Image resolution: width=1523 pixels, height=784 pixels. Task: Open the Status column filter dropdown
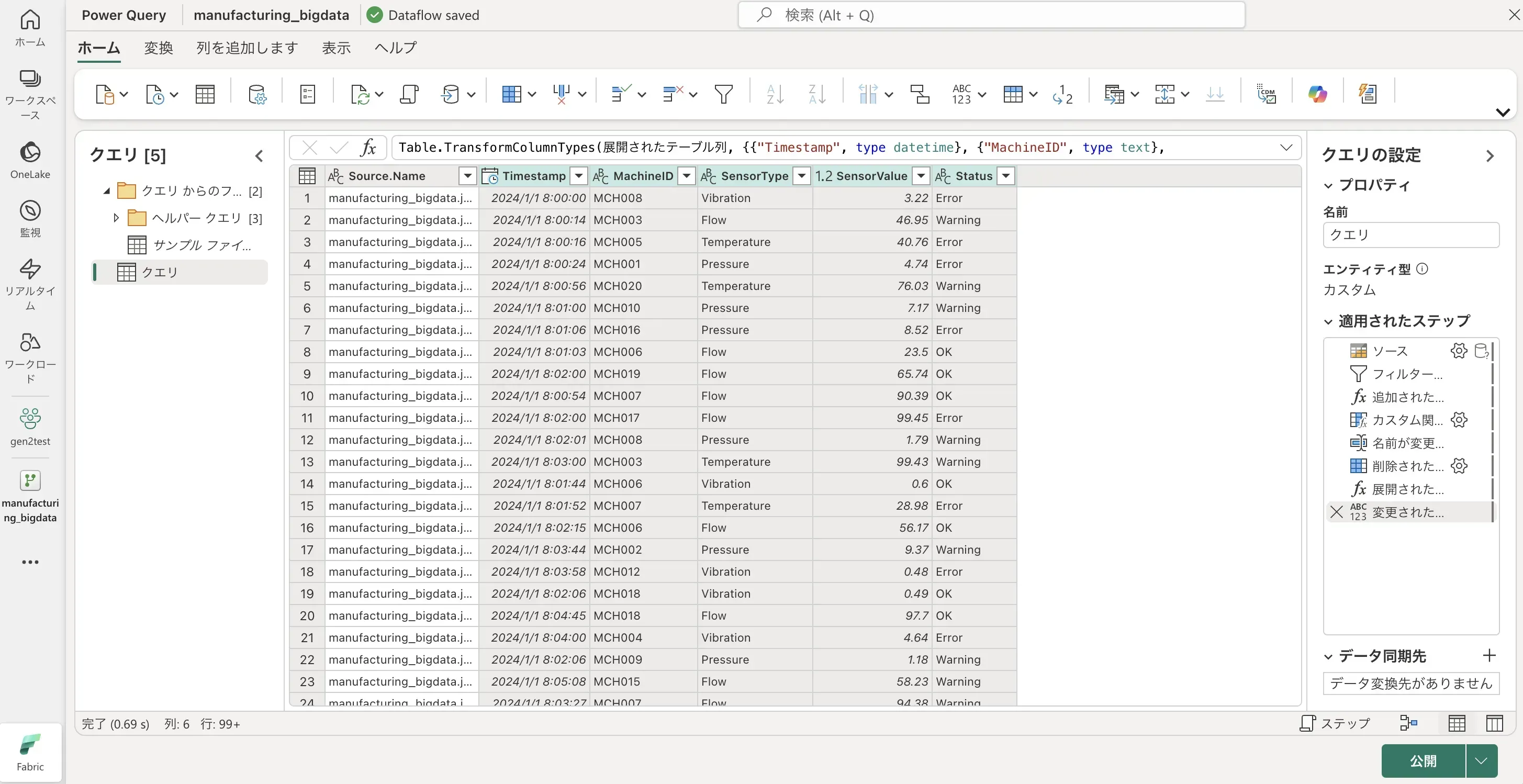(x=1006, y=176)
